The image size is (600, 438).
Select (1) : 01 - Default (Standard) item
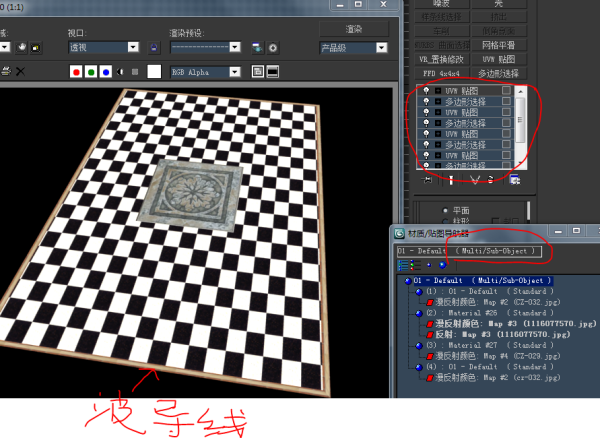(x=490, y=291)
